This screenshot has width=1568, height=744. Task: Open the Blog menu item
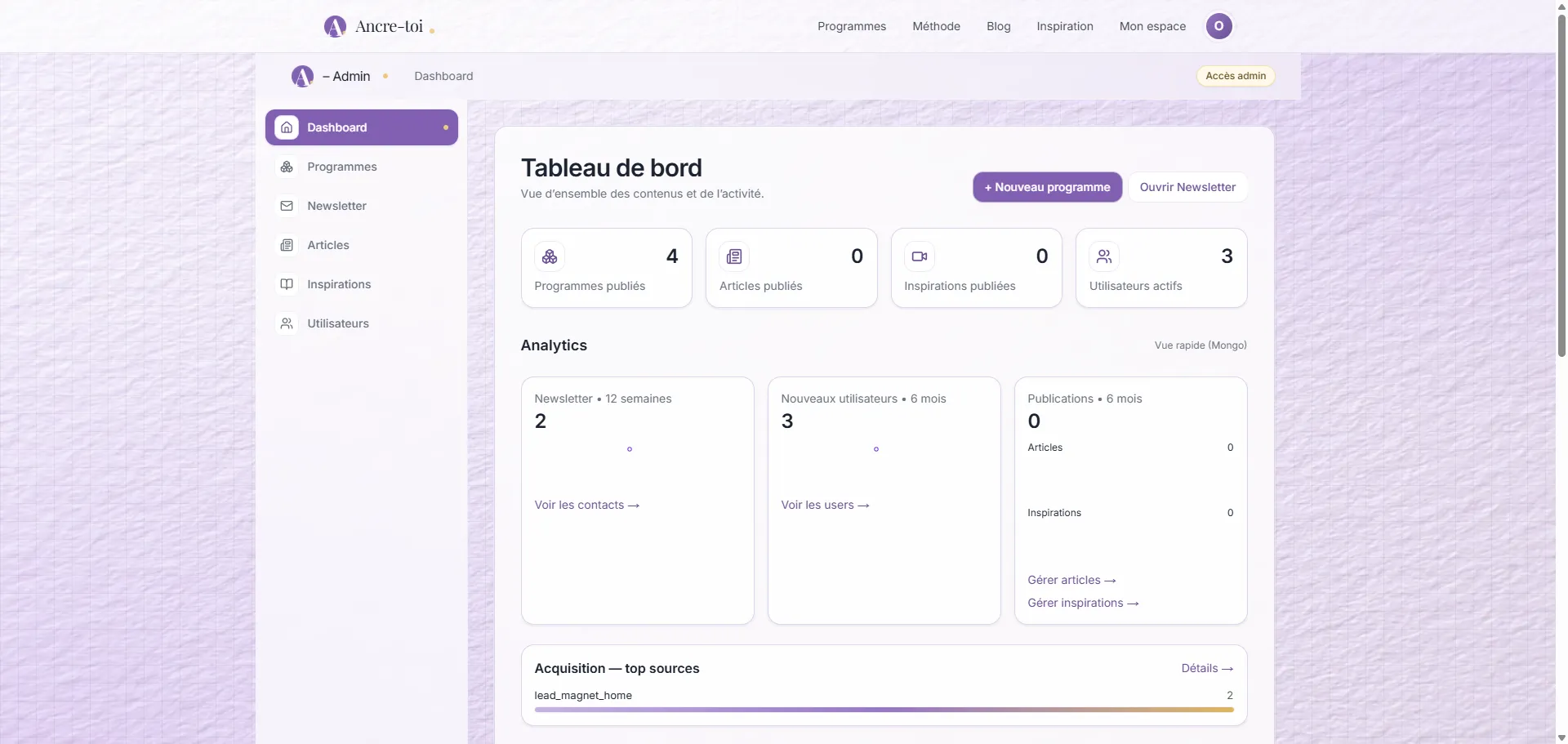click(998, 25)
